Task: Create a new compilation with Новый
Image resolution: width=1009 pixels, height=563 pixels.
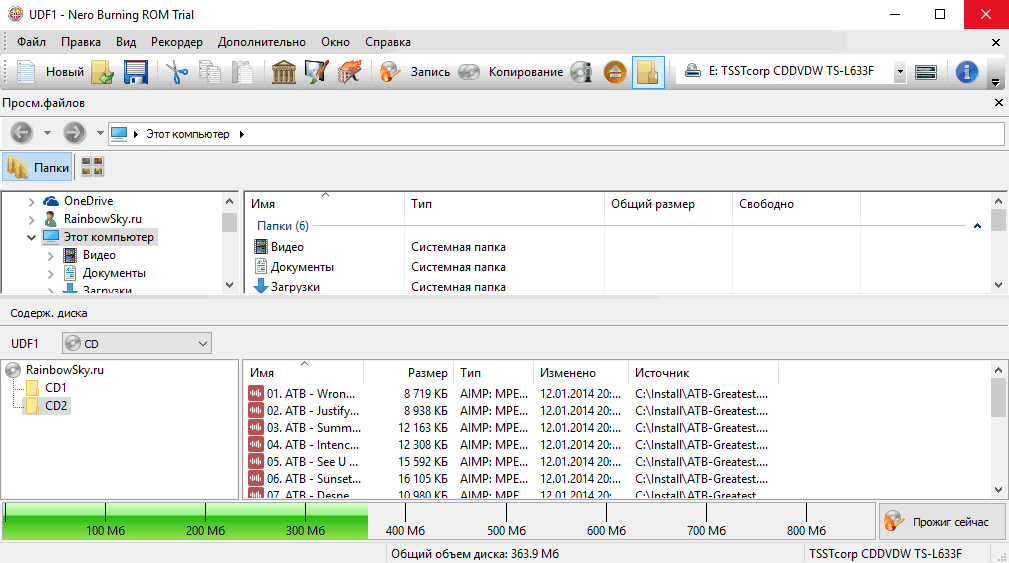Action: 50,71
